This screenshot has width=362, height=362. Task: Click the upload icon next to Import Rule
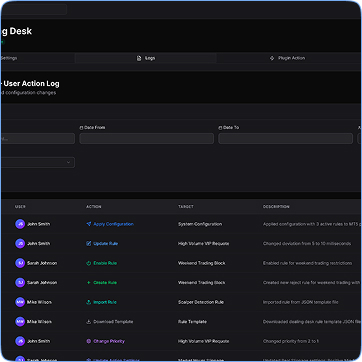point(89,302)
